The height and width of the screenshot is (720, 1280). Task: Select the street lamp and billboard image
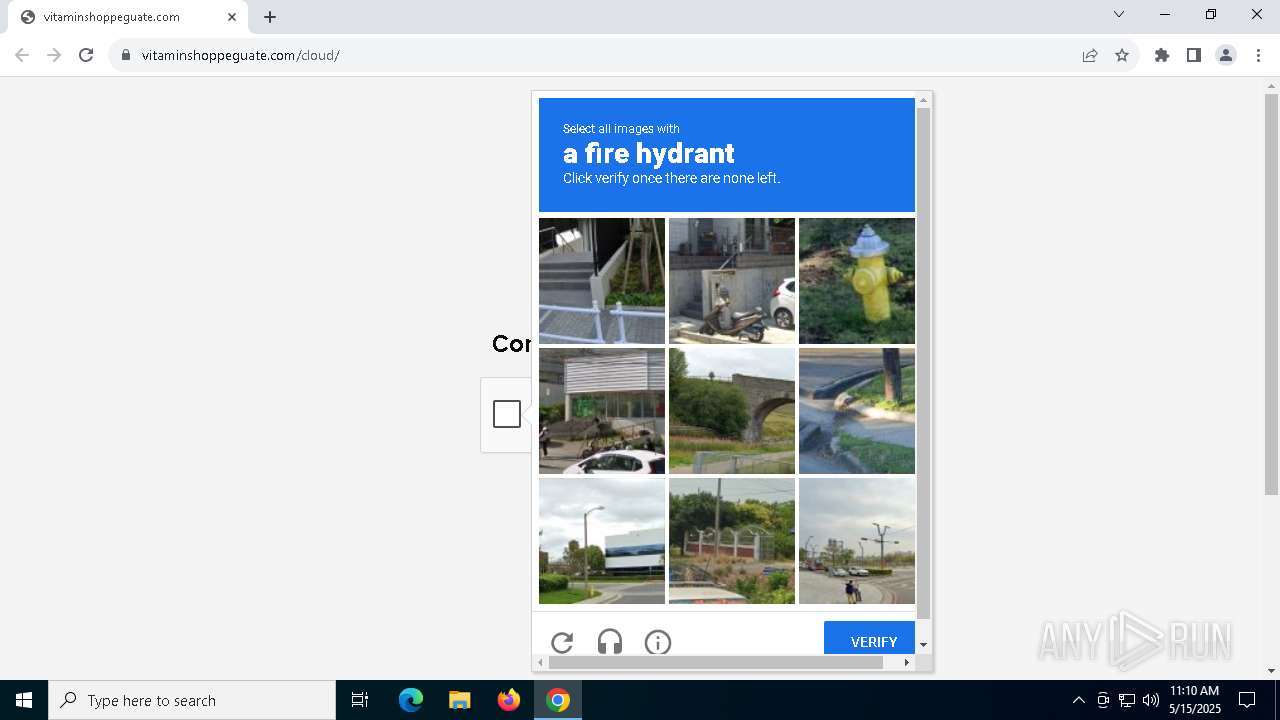coord(602,541)
